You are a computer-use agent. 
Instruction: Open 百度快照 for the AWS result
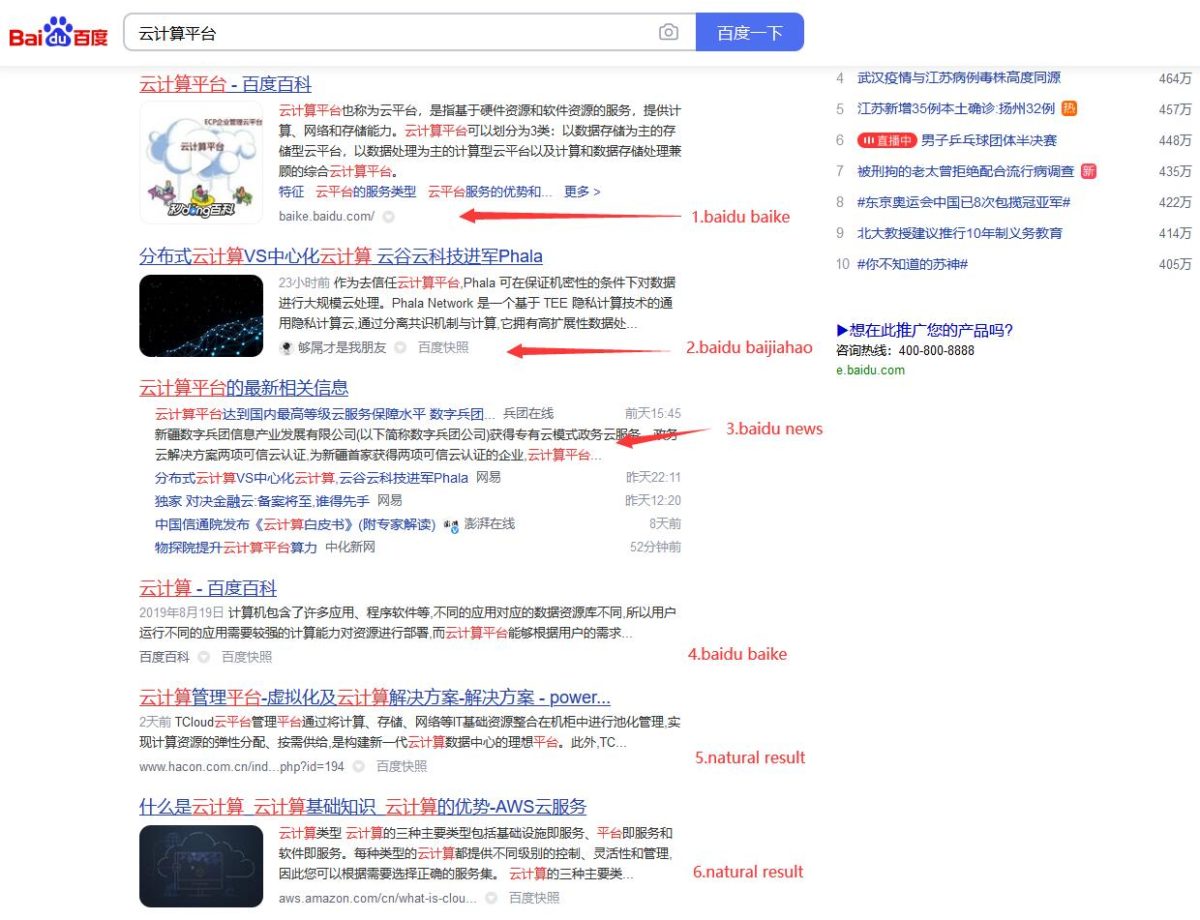pyautogui.click(x=534, y=898)
